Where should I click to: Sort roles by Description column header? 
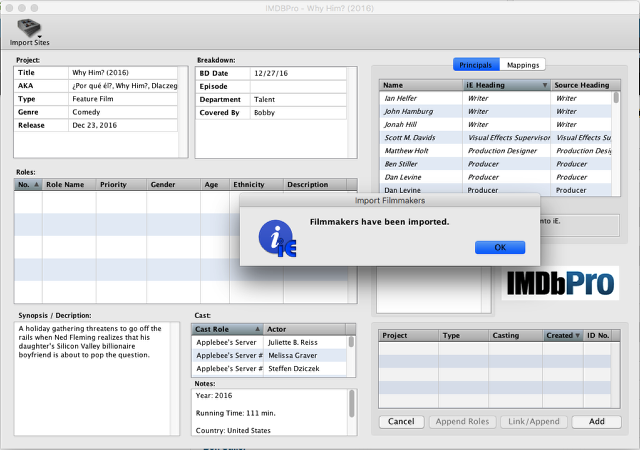pyautogui.click(x=315, y=185)
